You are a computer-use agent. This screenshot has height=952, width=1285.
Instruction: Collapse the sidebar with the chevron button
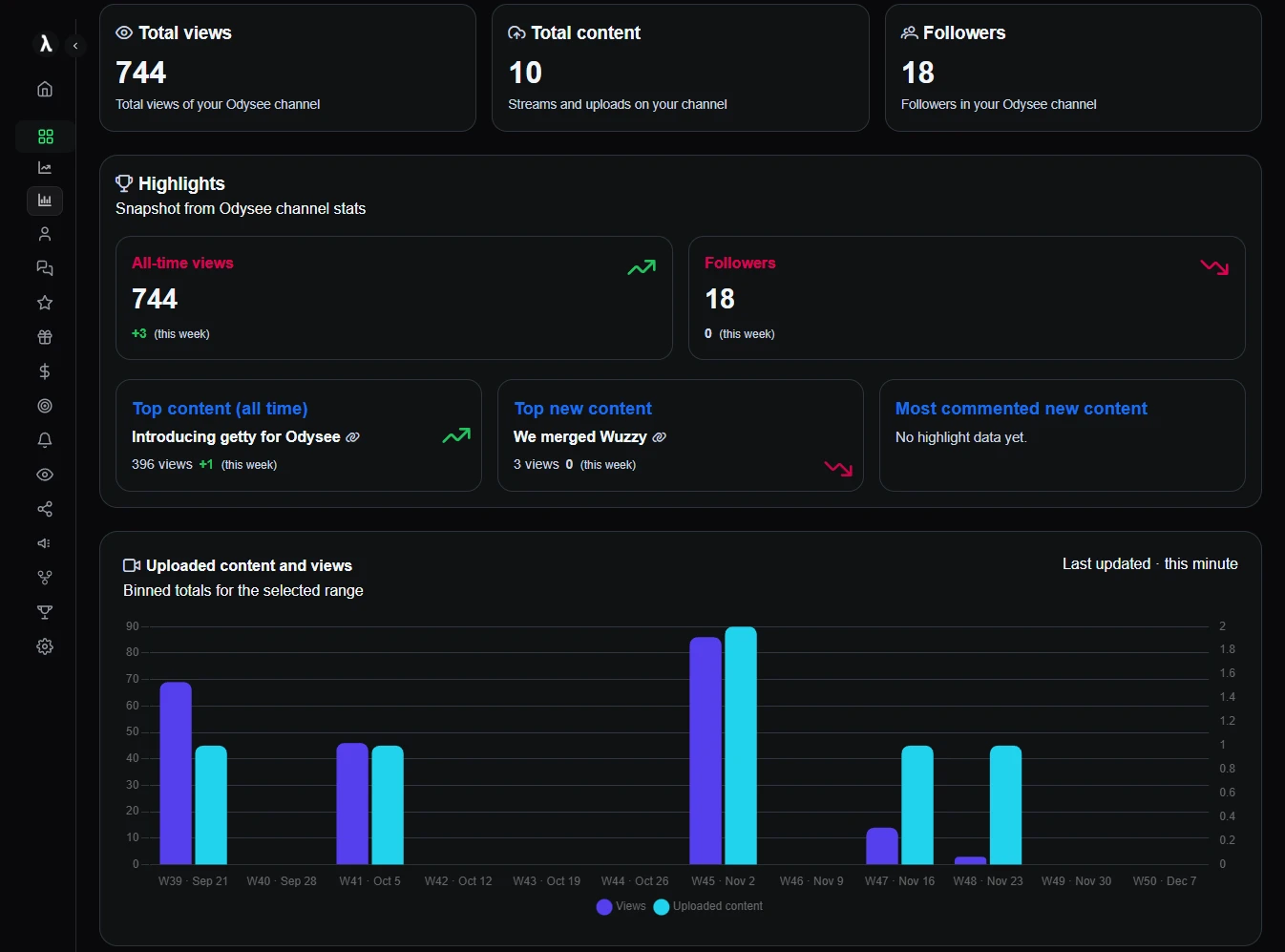pos(75,45)
